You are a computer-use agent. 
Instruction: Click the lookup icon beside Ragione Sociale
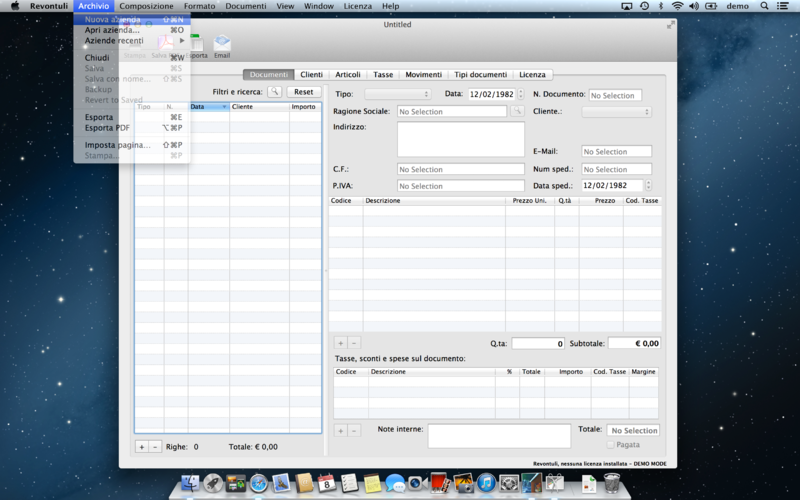[517, 111]
